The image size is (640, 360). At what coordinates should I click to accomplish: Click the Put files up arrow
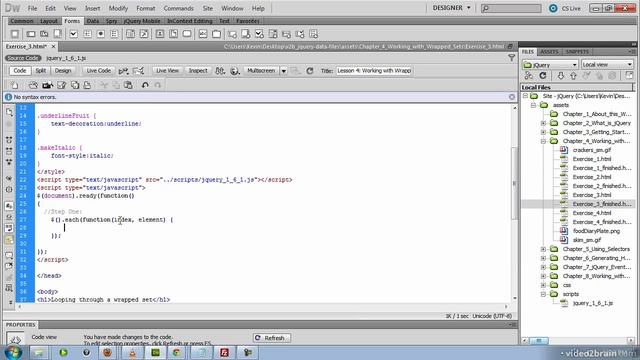point(573,76)
